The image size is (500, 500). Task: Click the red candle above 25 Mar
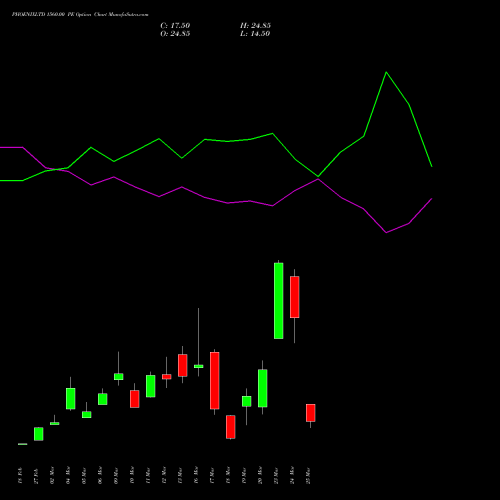[x=311, y=413]
